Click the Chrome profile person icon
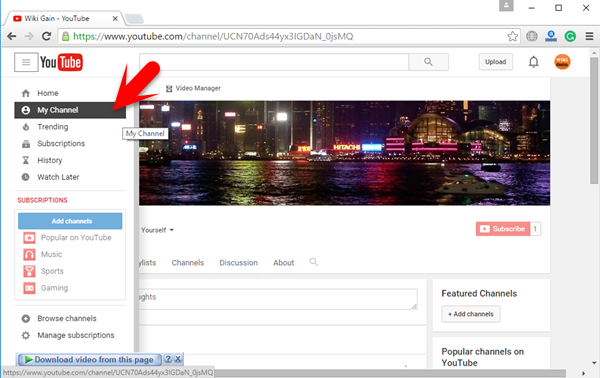 (506, 5)
